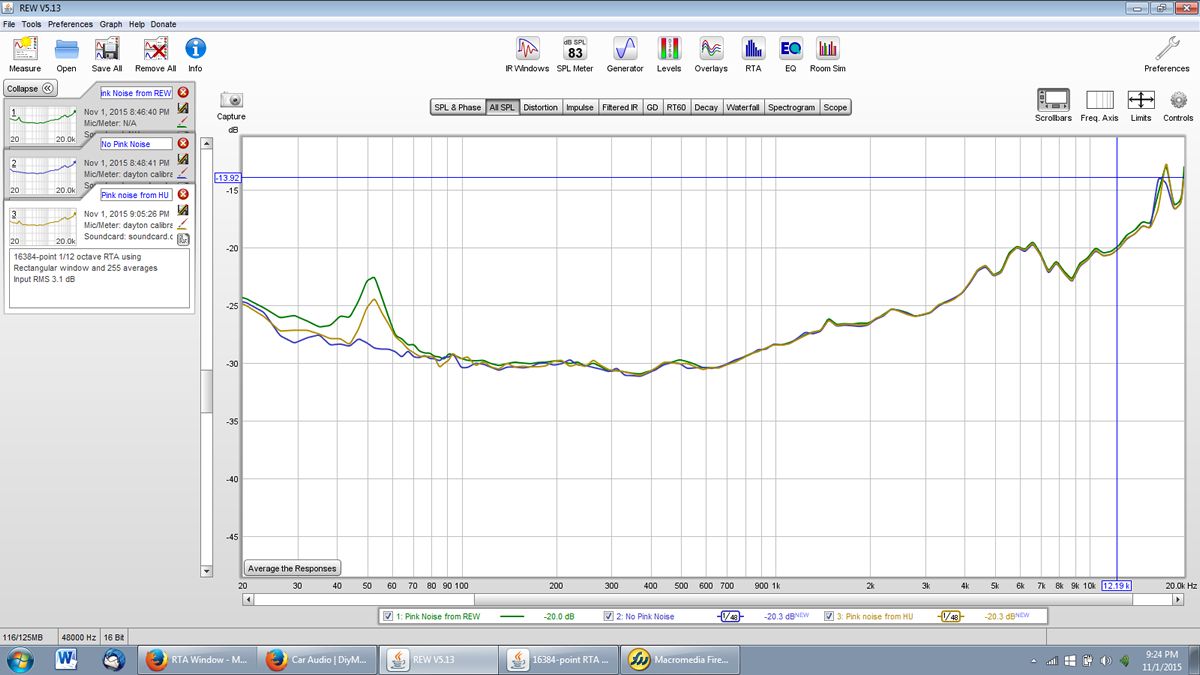Viewport: 1200px width, 675px height.
Task: Capture the current graph image
Action: tap(231, 100)
